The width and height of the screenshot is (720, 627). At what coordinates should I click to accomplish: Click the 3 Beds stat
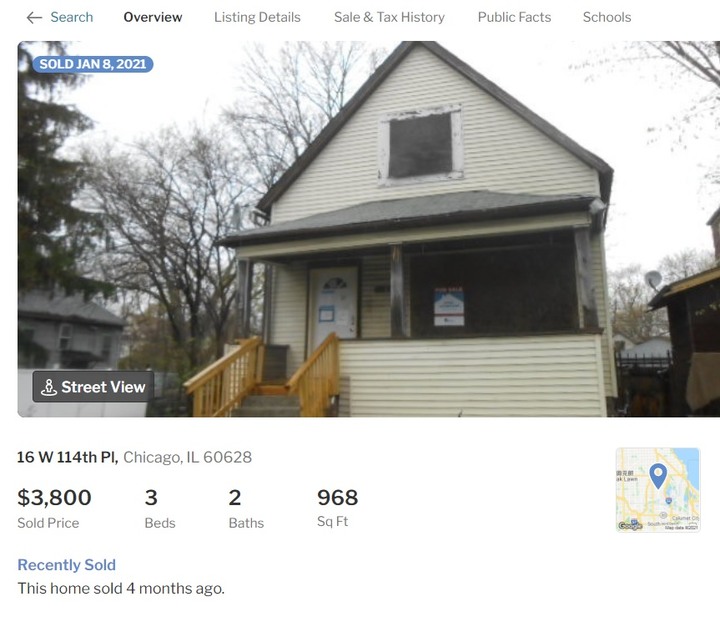click(160, 508)
